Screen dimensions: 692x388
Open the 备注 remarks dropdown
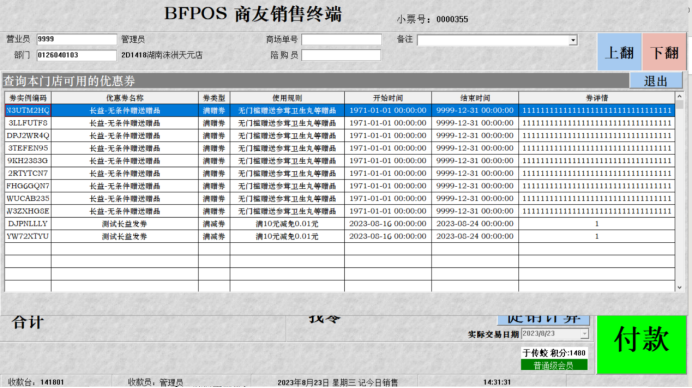click(x=573, y=40)
